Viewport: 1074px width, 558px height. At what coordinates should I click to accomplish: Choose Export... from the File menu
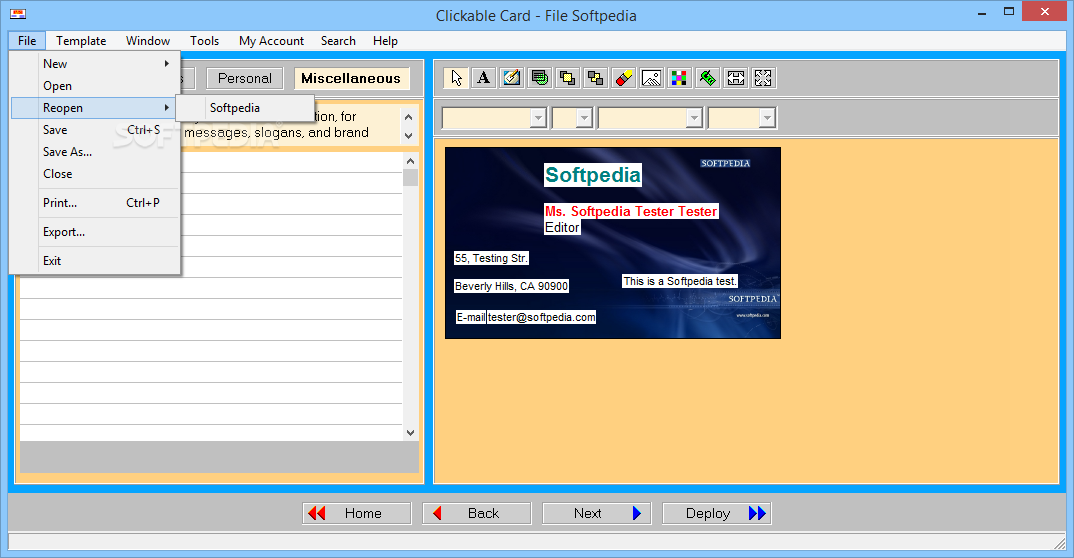tap(95, 231)
